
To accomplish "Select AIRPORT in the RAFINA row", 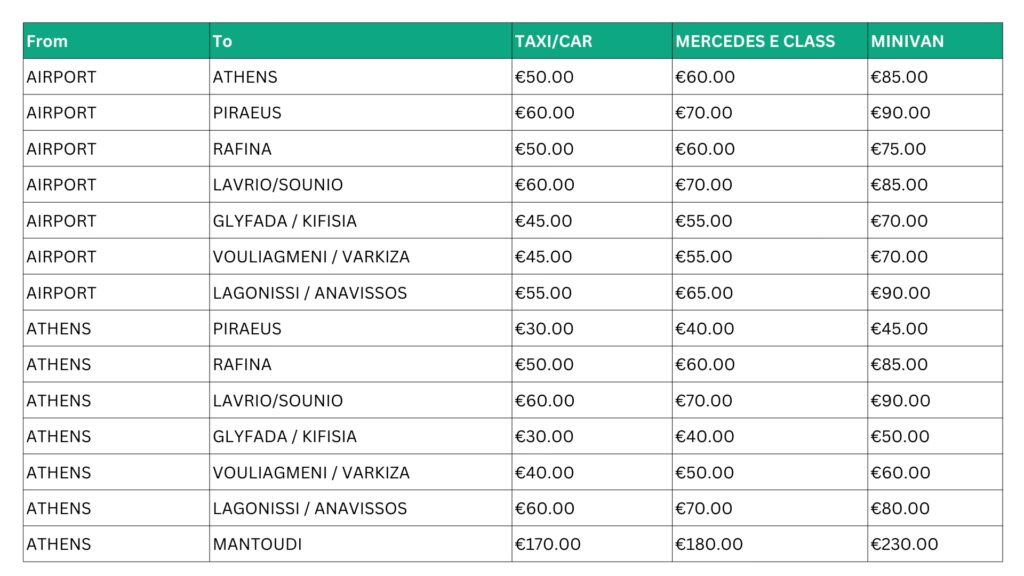I will (x=61, y=149).
